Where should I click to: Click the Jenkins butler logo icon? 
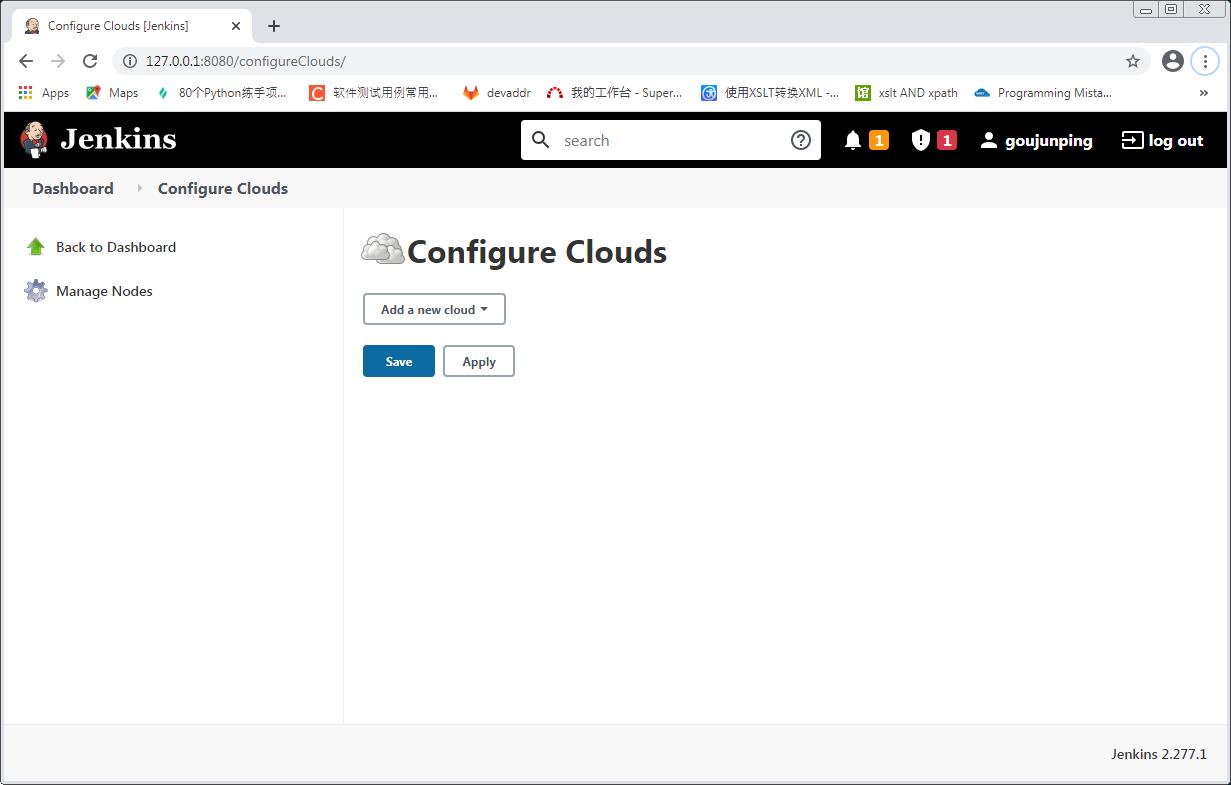pos(34,140)
